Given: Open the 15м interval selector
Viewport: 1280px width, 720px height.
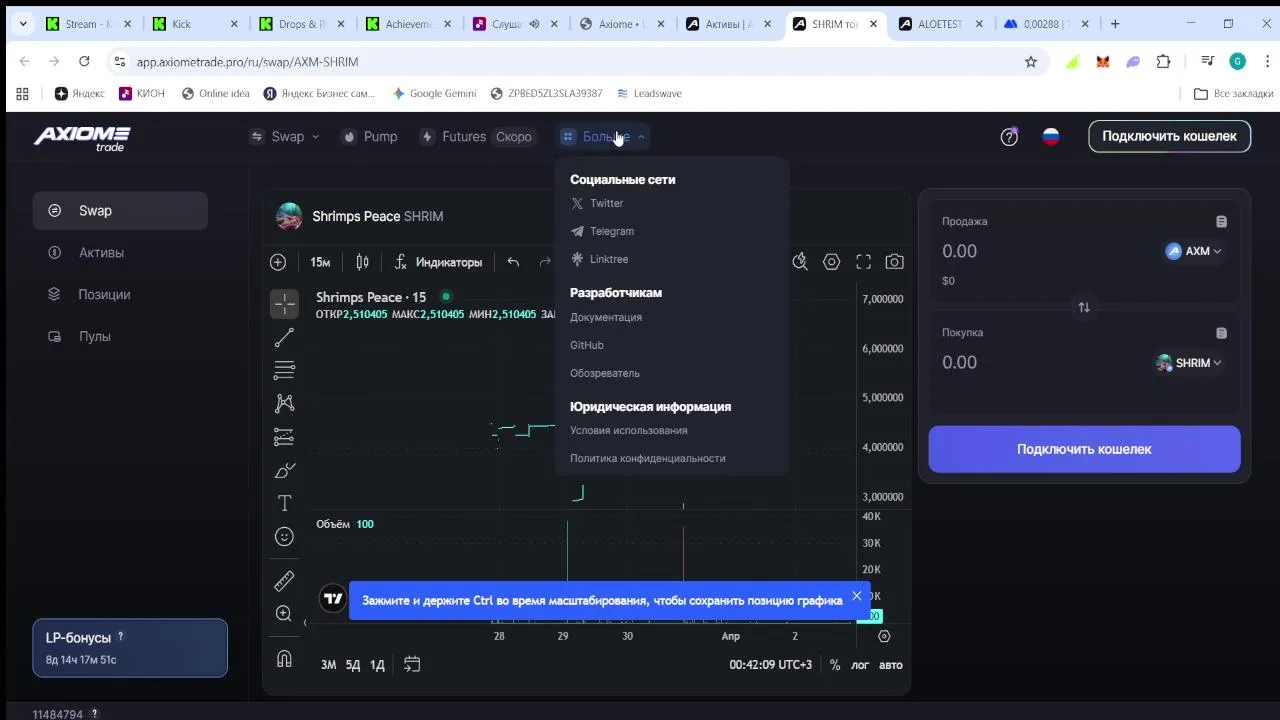Looking at the screenshot, I should click(x=320, y=262).
